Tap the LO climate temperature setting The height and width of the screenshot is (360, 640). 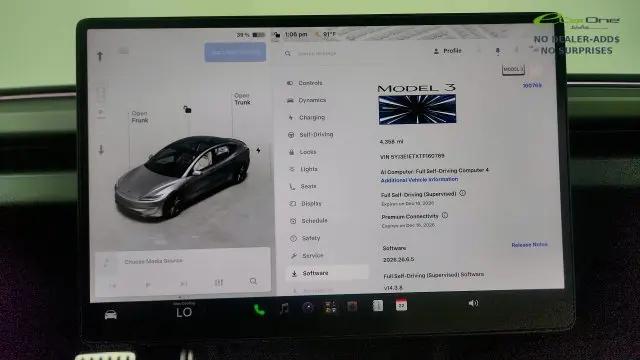[x=184, y=313]
